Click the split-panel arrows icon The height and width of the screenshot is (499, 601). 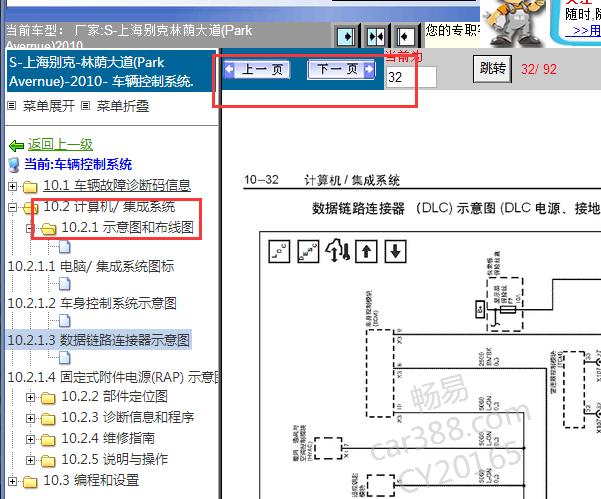coord(376,37)
